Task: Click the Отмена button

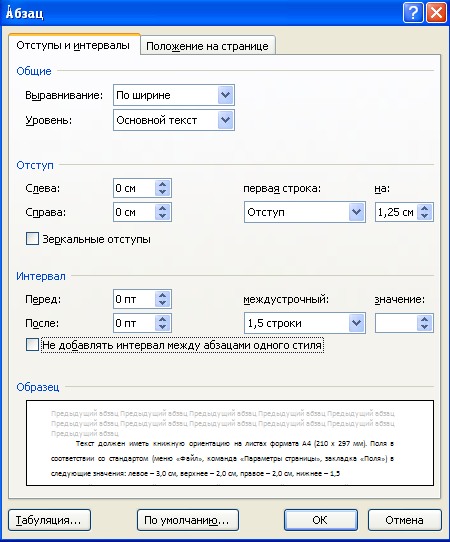Action: pyautogui.click(x=405, y=520)
